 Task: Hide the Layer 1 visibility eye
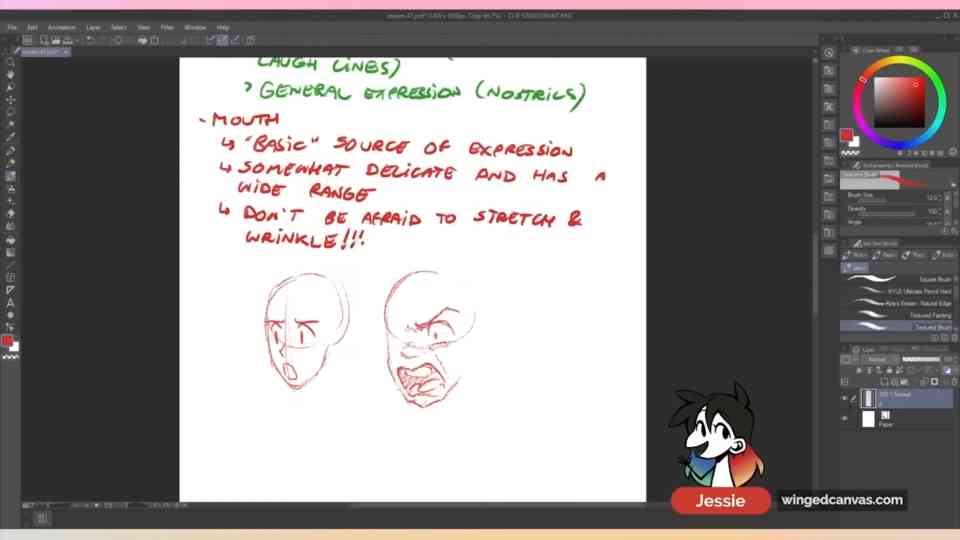point(845,398)
